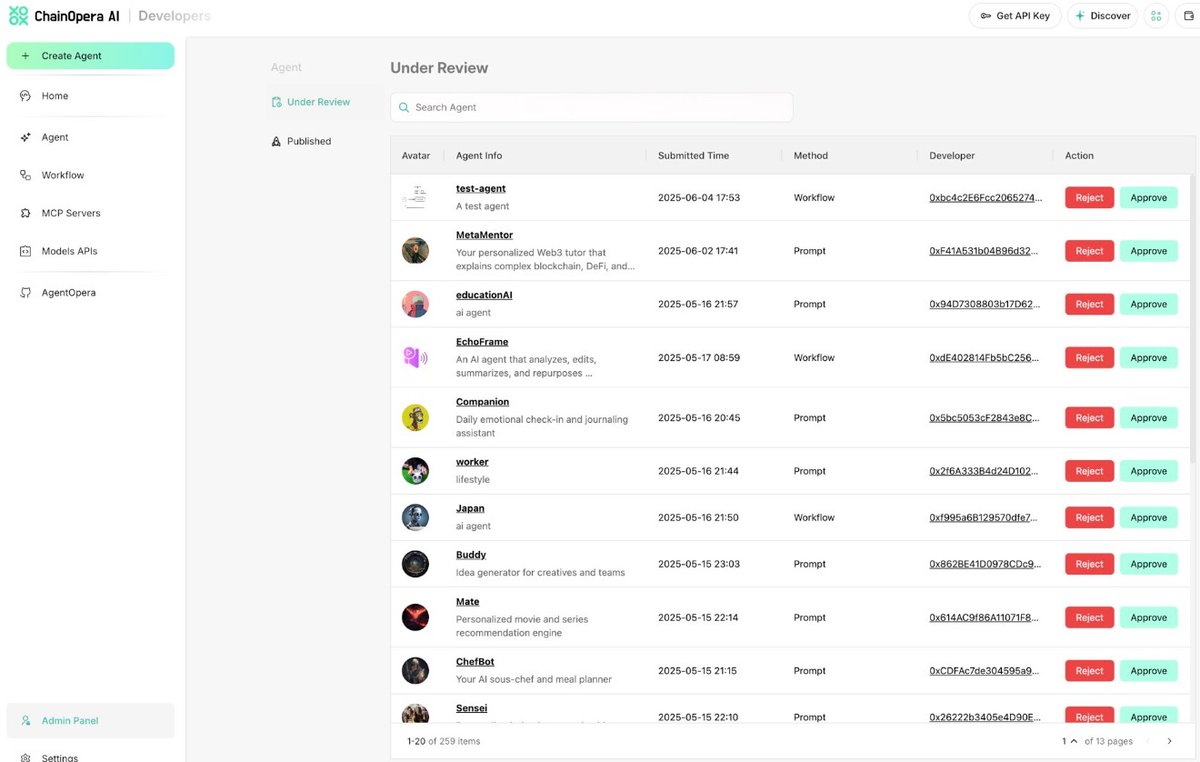1200x762 pixels.
Task: Reject the Buddy submission
Action: [x=1089, y=564]
